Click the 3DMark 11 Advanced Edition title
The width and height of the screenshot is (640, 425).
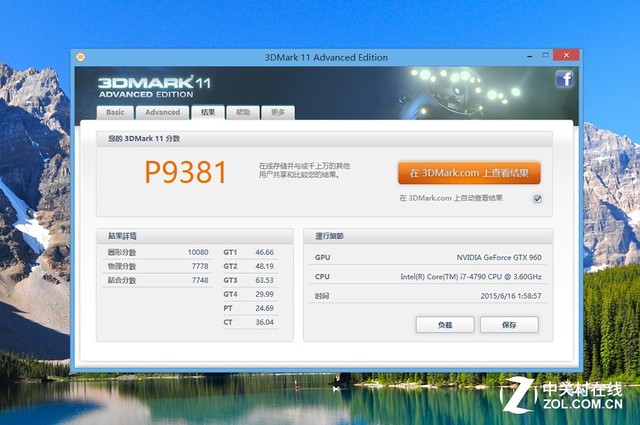[326, 58]
